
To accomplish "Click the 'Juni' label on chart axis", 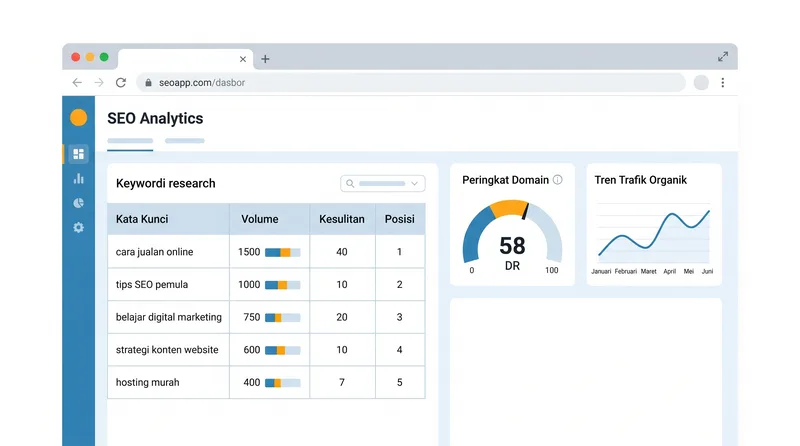I will [707, 271].
